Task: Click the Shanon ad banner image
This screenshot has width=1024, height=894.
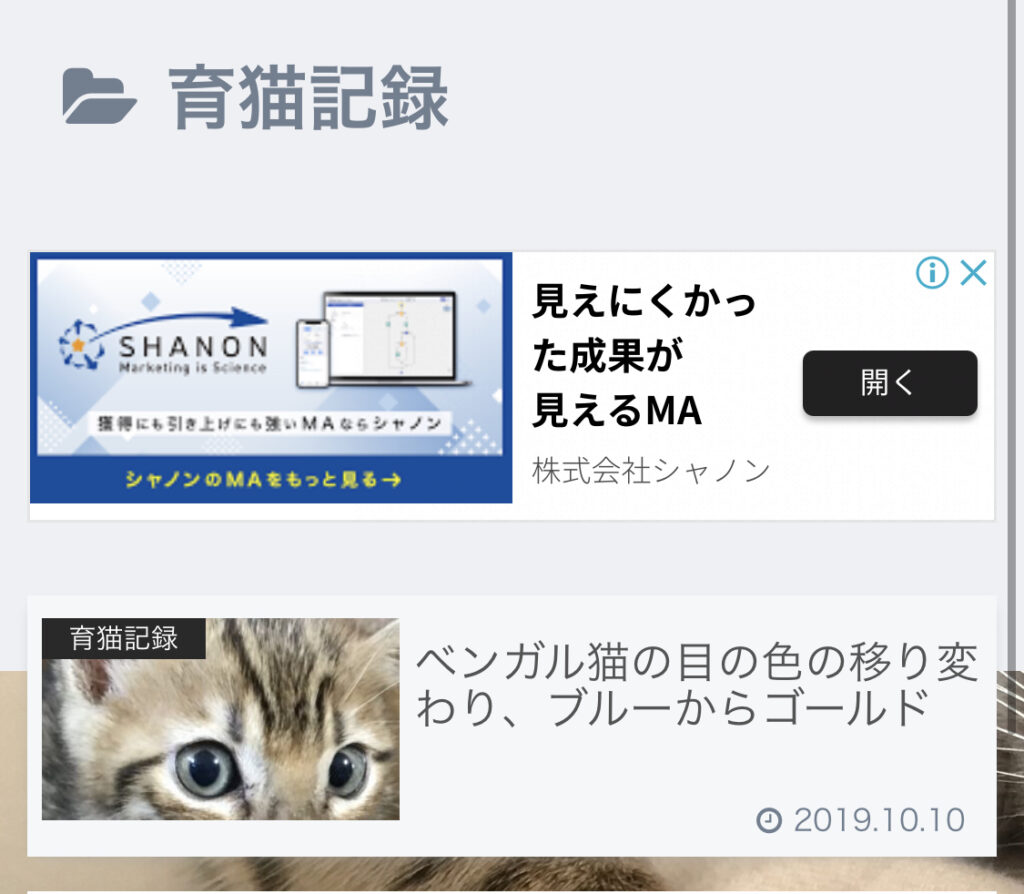Action: (x=270, y=377)
